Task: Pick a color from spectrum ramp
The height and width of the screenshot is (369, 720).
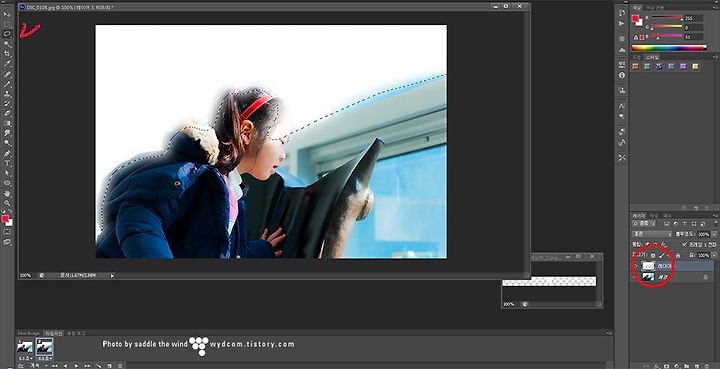Action: [x=669, y=47]
